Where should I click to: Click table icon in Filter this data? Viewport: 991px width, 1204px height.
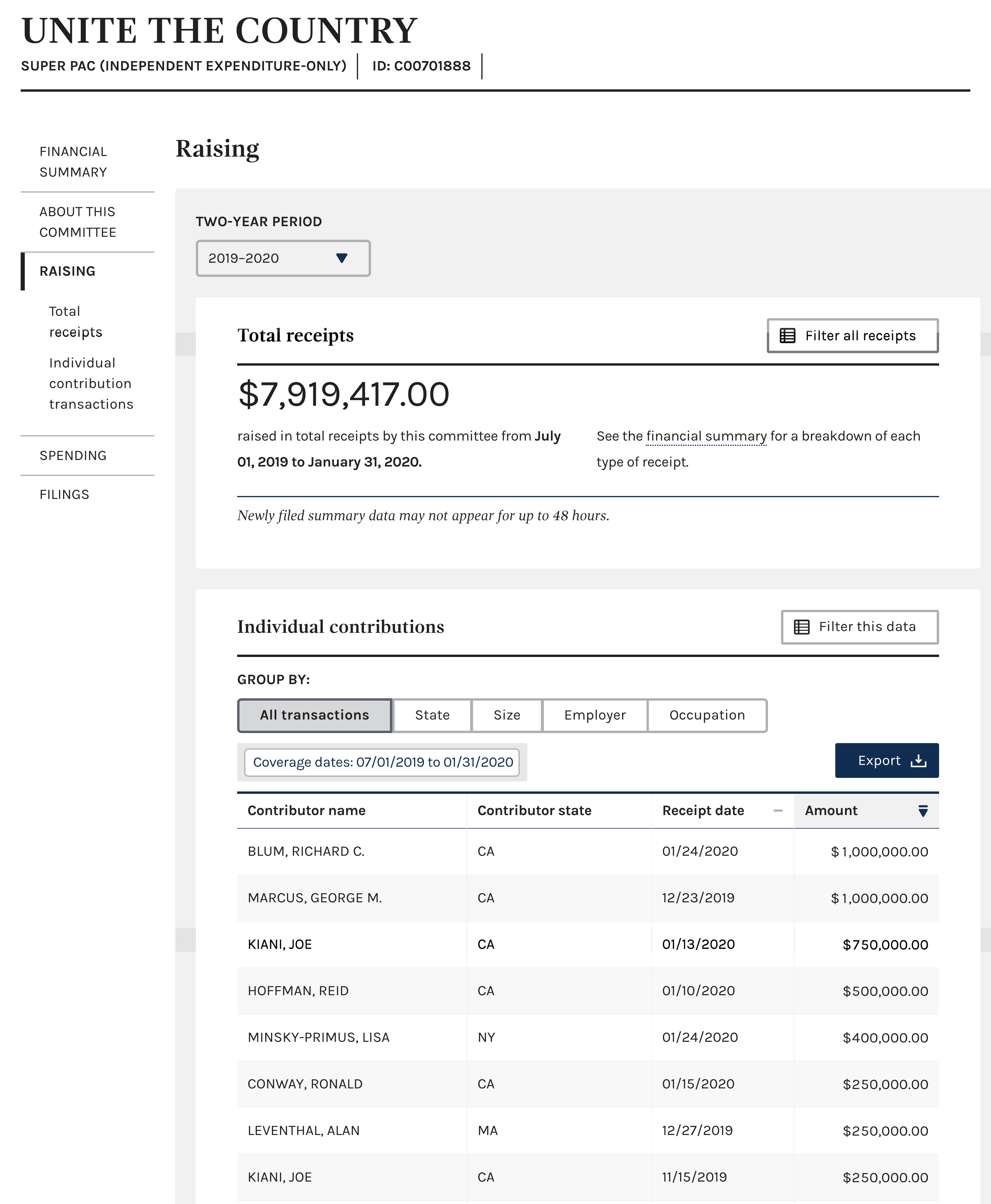(x=801, y=627)
